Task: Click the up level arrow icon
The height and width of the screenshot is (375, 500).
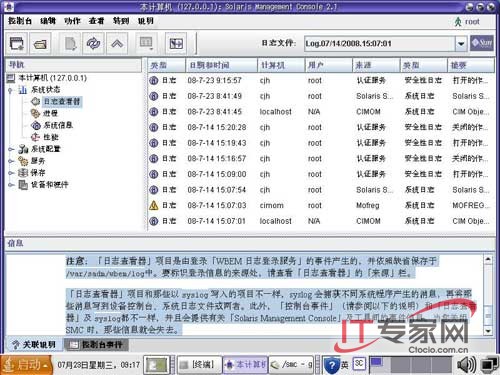Action: point(117,43)
